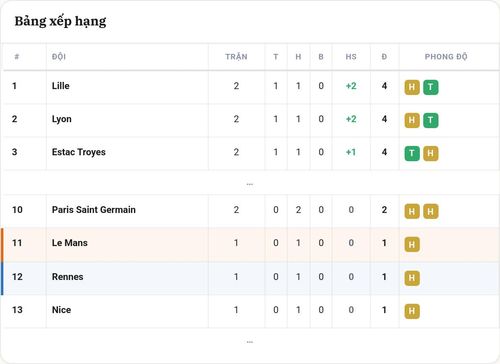Image resolution: width=500 pixels, height=364 pixels.
Task: Click the PHONG ĐỘ column header
Action: [x=446, y=57]
